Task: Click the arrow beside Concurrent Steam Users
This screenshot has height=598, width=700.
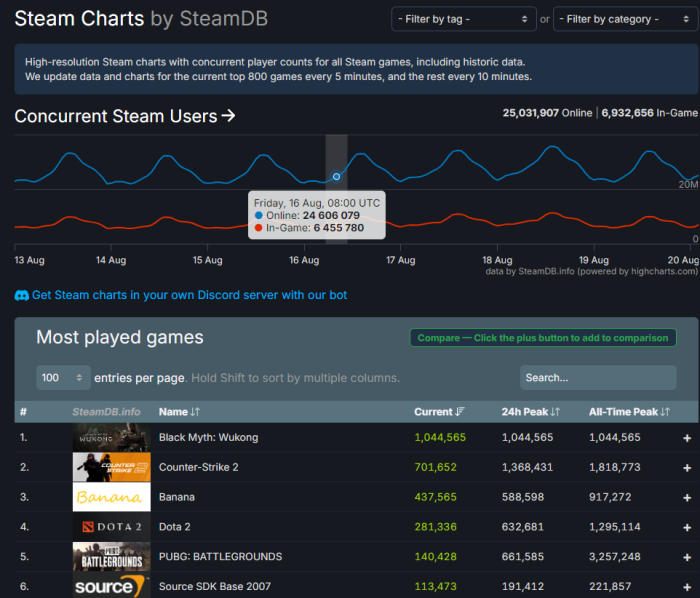Action: tap(228, 116)
